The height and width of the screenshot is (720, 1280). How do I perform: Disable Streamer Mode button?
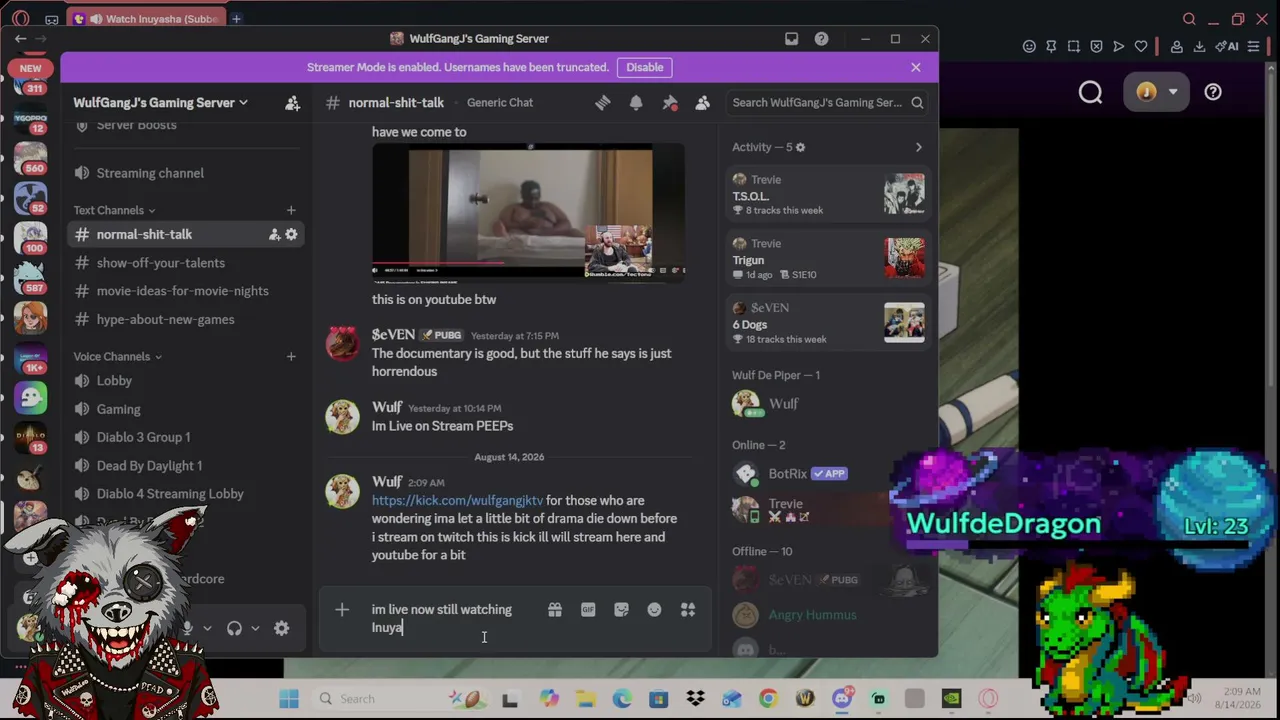point(645,67)
